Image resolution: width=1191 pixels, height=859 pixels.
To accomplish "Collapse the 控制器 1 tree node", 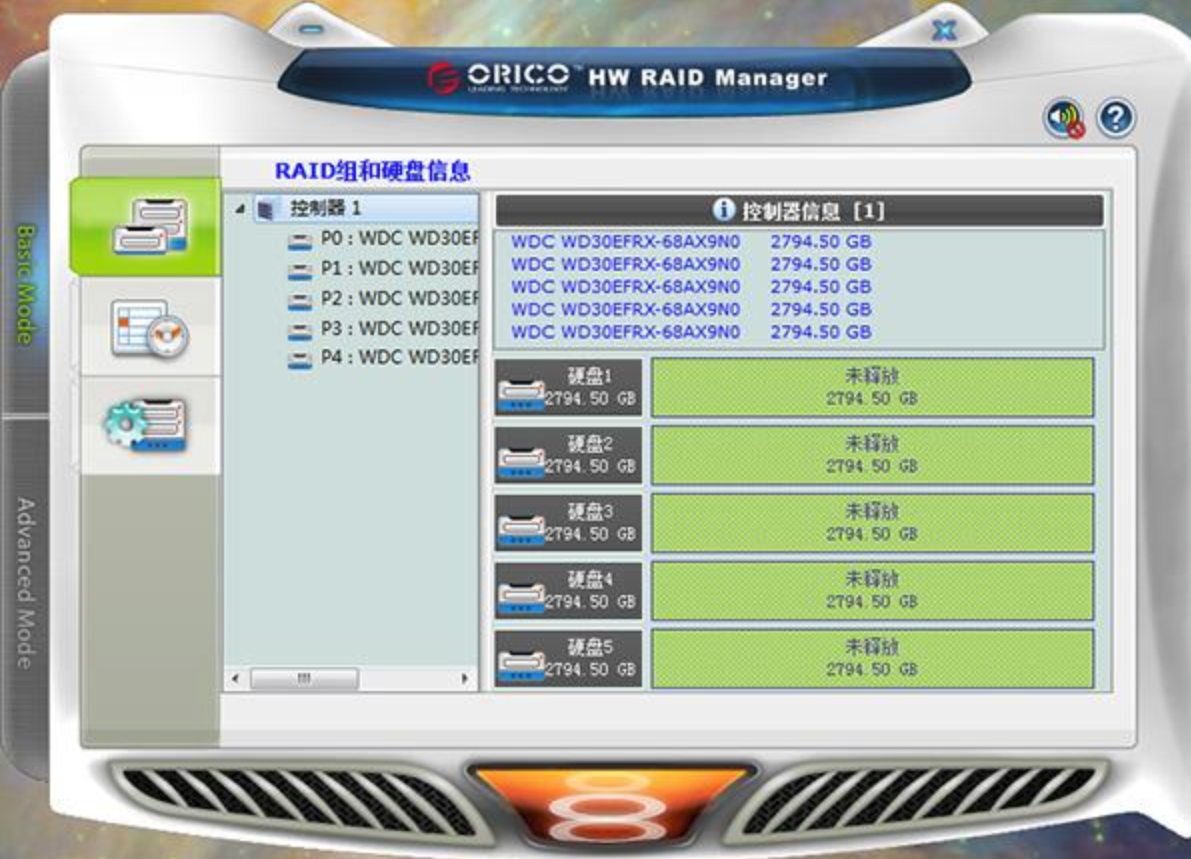I will pos(240,208).
